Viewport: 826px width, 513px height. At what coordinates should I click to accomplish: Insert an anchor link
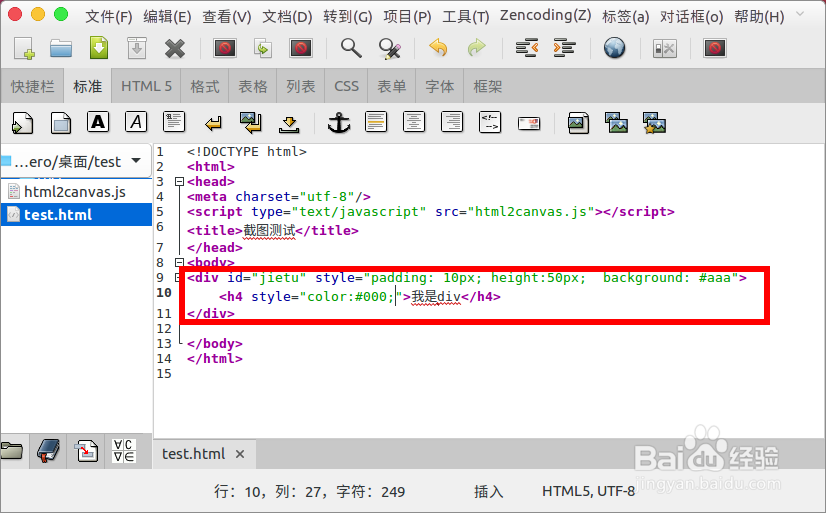click(x=339, y=123)
